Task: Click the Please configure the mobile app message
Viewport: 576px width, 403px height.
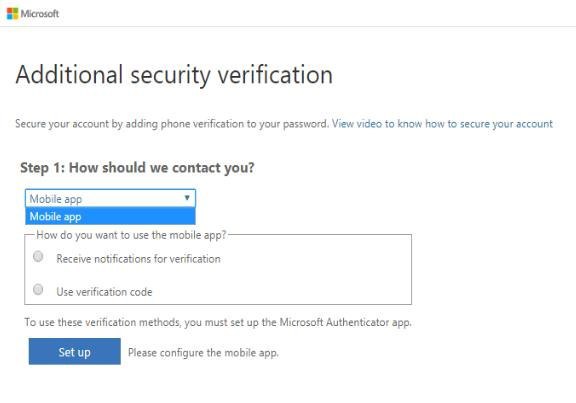Action: pos(203,353)
